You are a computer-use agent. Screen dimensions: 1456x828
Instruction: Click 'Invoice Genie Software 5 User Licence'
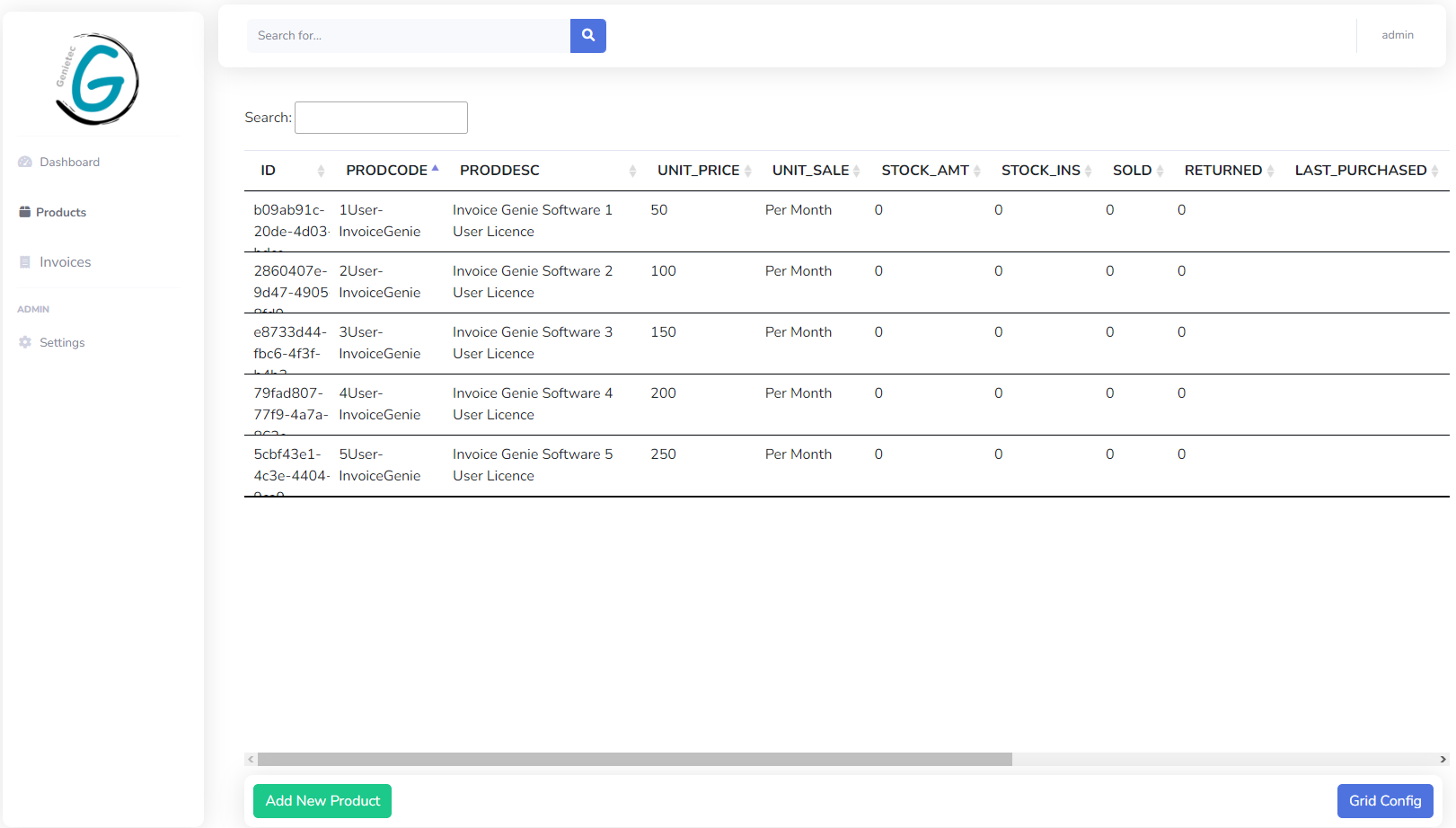(x=533, y=465)
